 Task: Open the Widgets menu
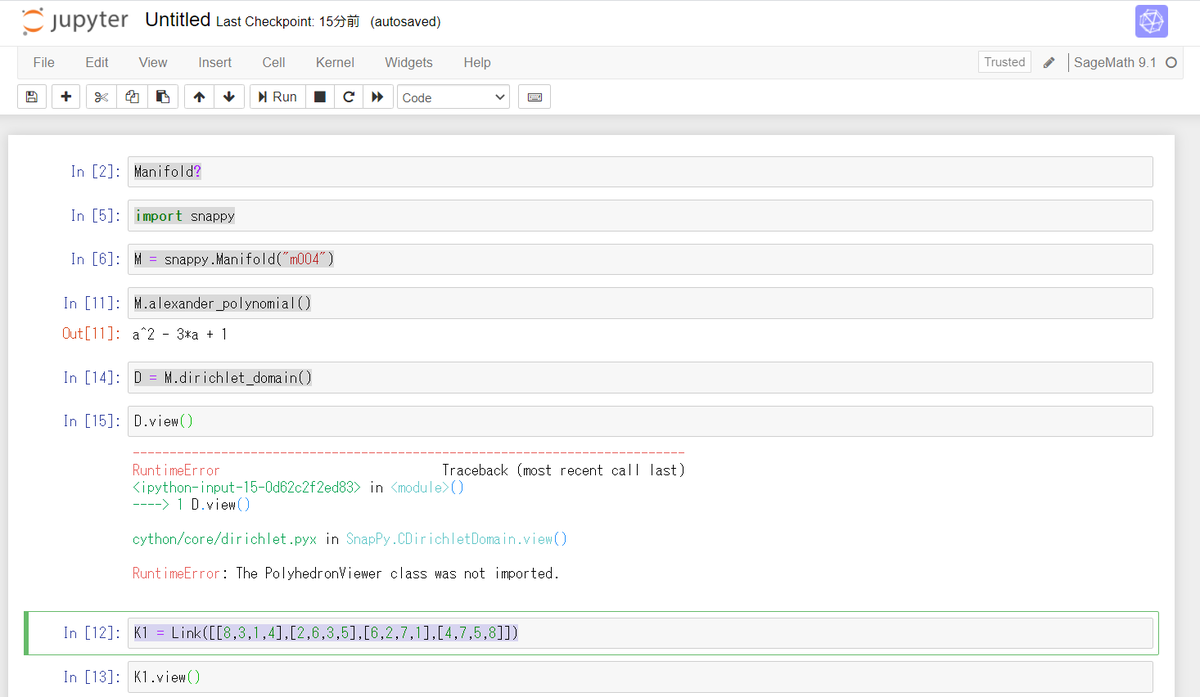click(409, 62)
